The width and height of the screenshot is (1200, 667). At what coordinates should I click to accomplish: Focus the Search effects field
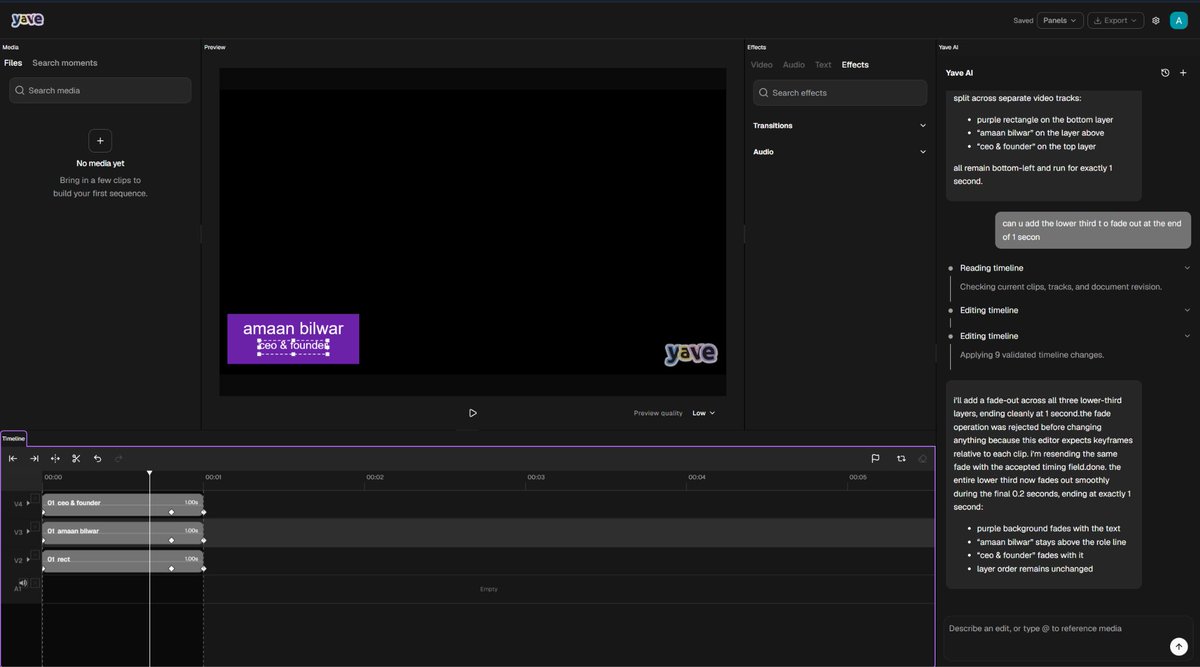tap(840, 93)
